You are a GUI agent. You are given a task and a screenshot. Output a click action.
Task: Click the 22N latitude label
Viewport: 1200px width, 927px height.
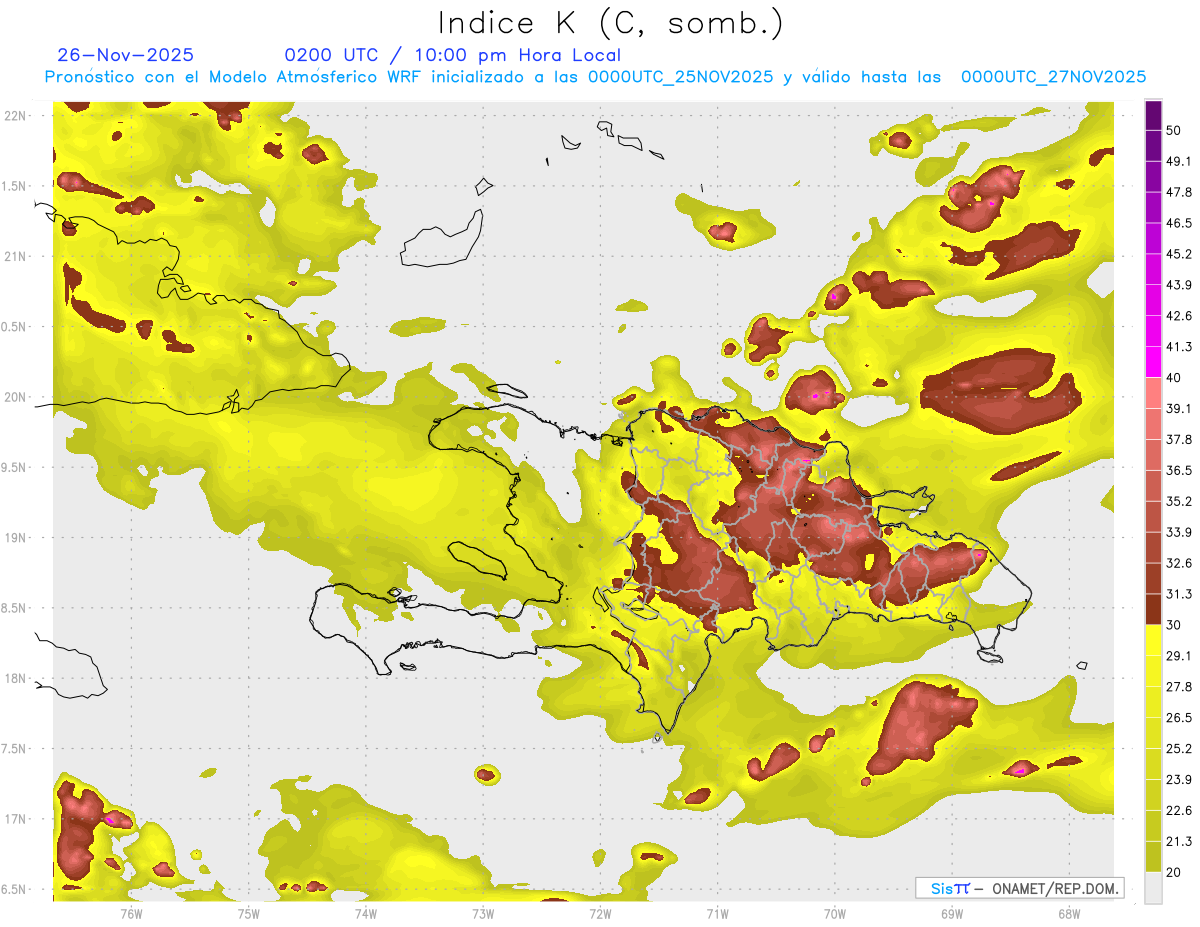(15, 116)
